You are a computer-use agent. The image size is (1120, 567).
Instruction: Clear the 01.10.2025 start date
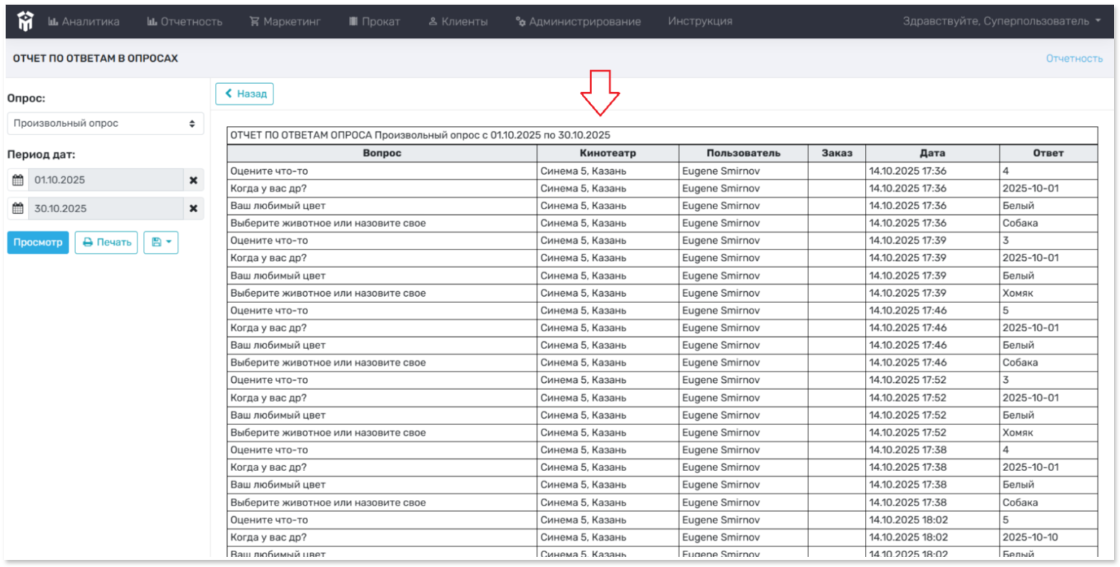click(x=193, y=181)
